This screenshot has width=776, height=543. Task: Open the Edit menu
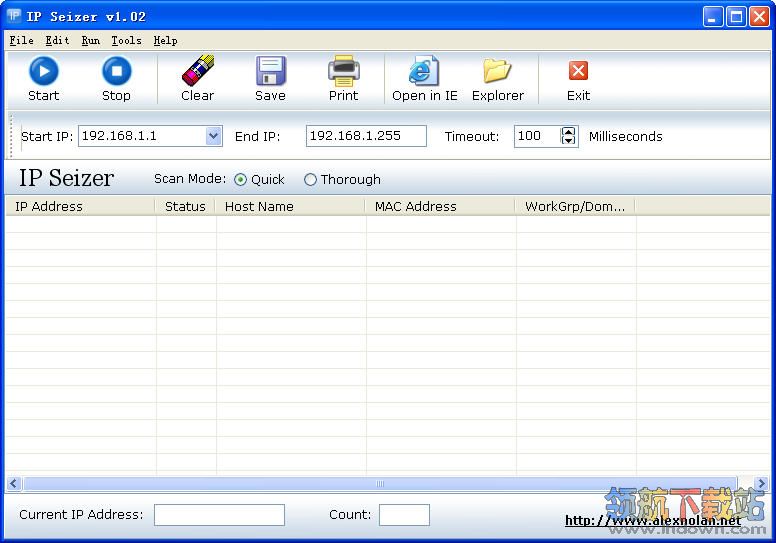point(57,41)
